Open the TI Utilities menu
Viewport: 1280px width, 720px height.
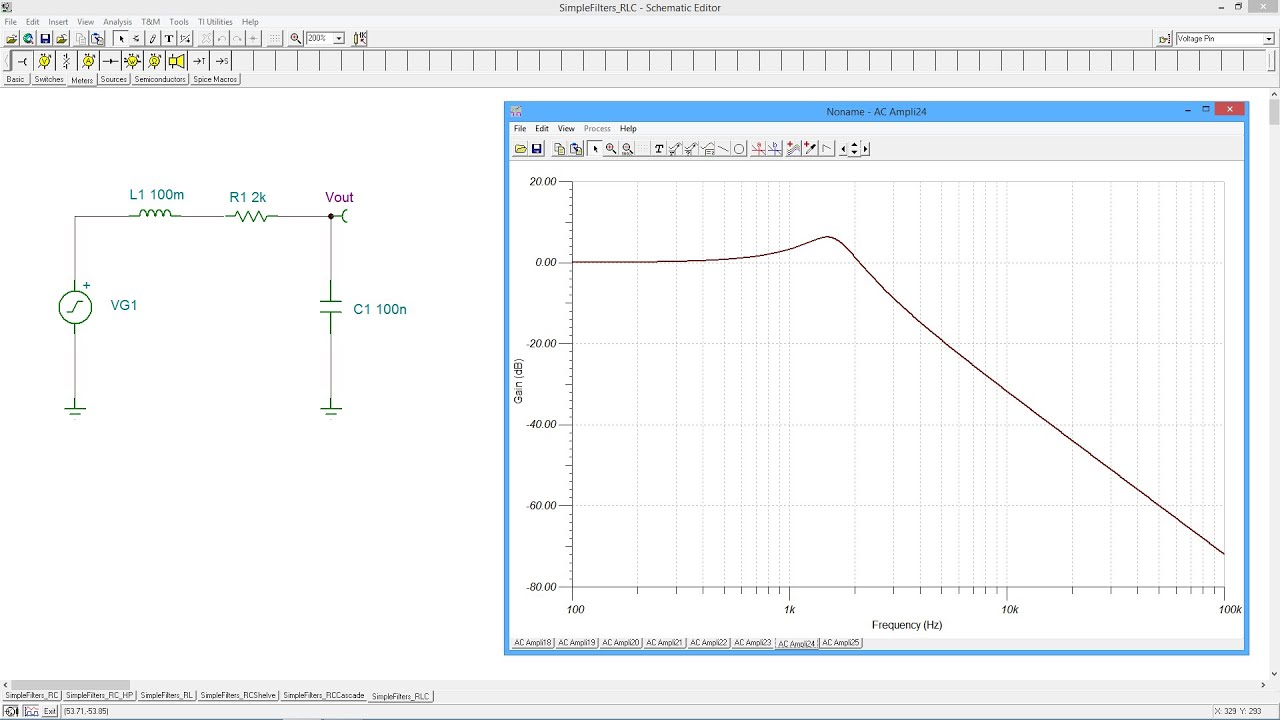point(215,22)
